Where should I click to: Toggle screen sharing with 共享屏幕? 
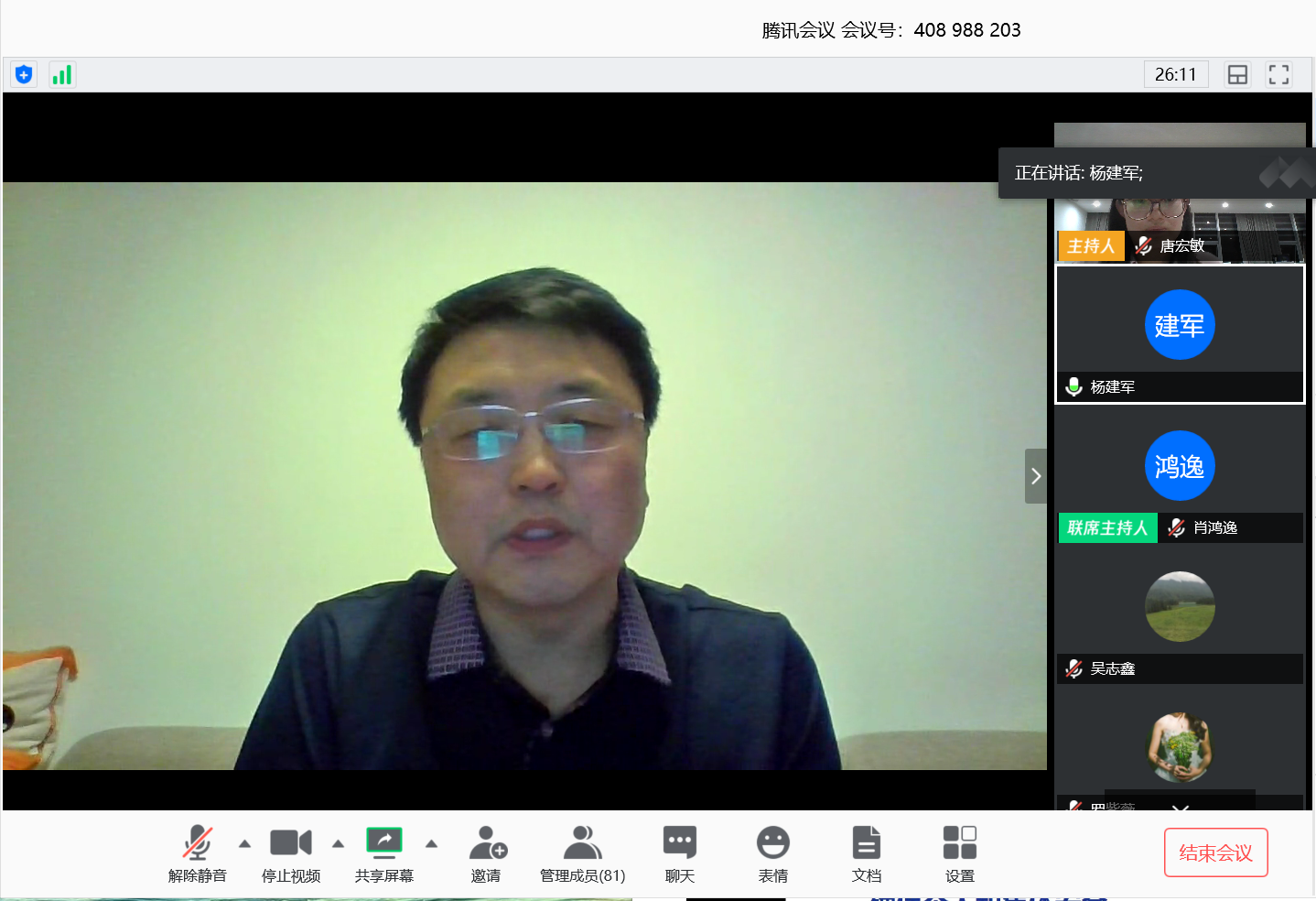coord(384,852)
